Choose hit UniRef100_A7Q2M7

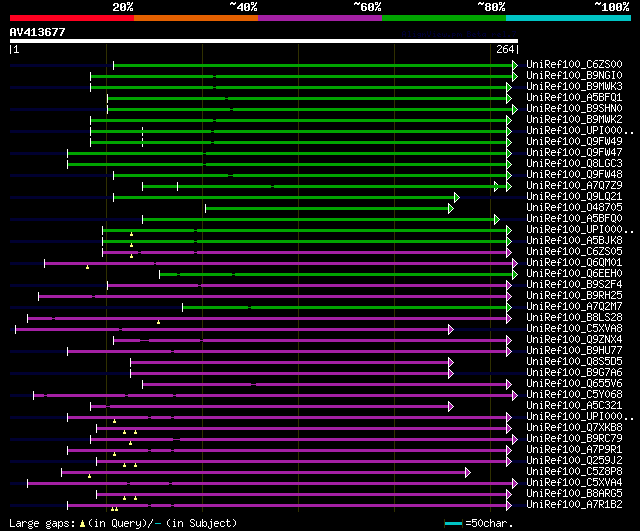tap(574, 307)
